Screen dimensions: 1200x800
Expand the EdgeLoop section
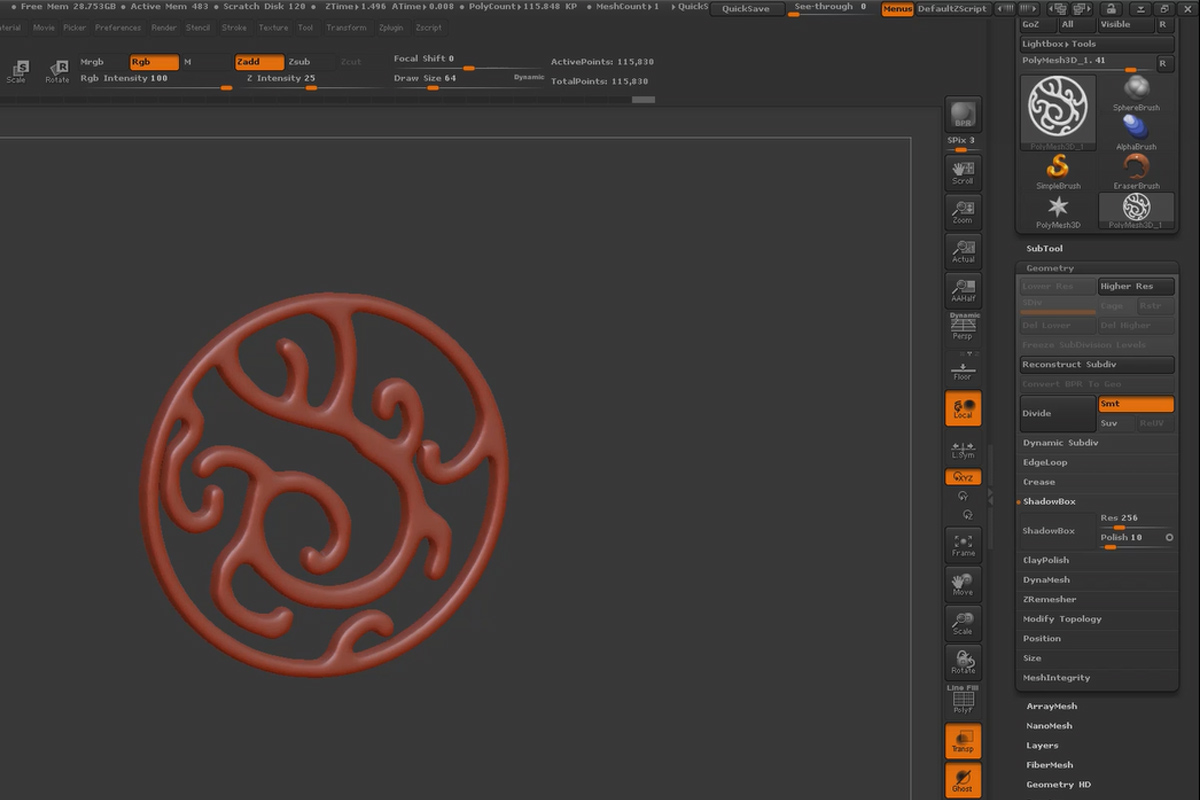click(1045, 462)
